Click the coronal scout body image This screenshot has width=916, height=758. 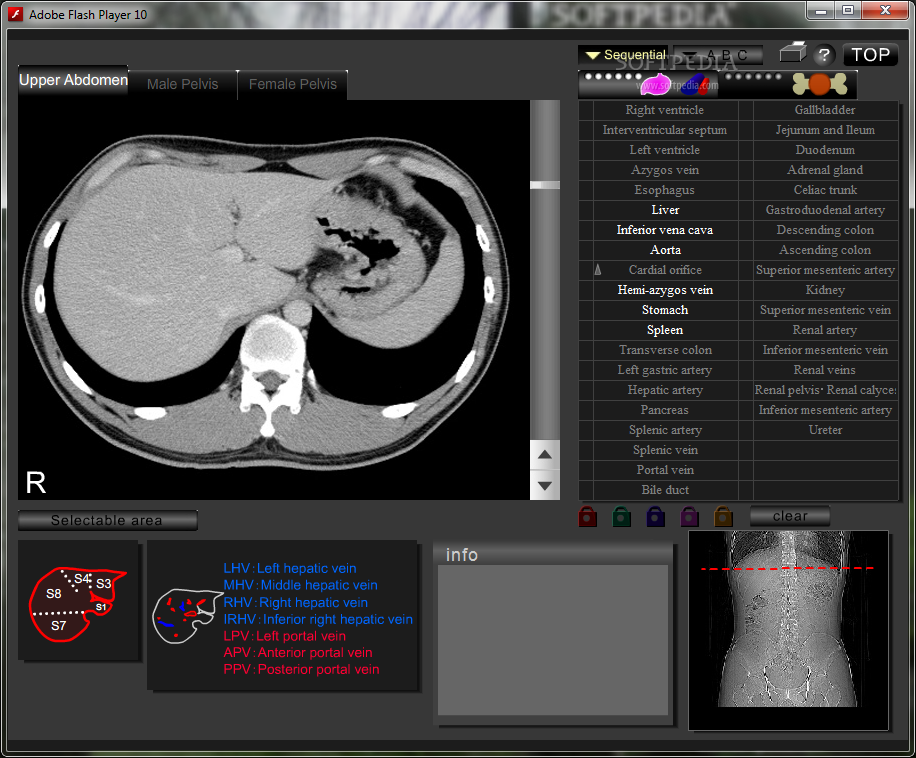click(789, 631)
